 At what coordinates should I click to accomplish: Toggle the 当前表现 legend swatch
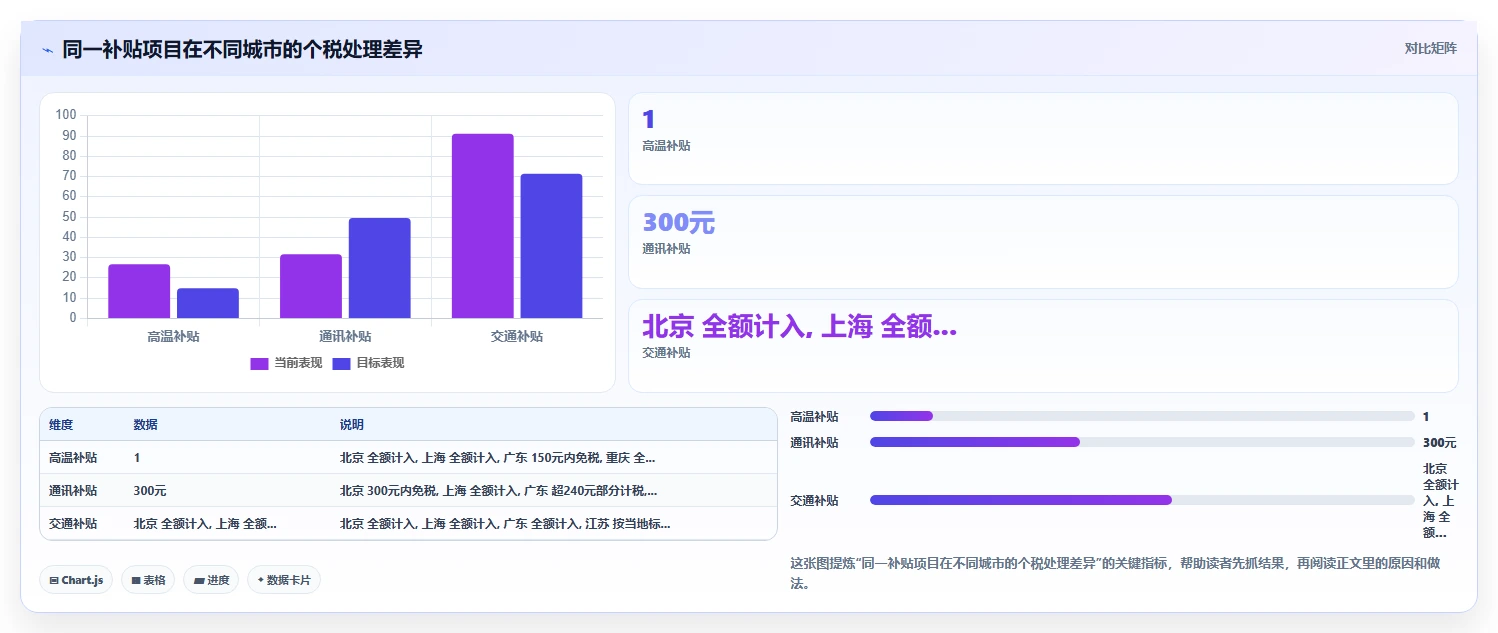click(259, 363)
